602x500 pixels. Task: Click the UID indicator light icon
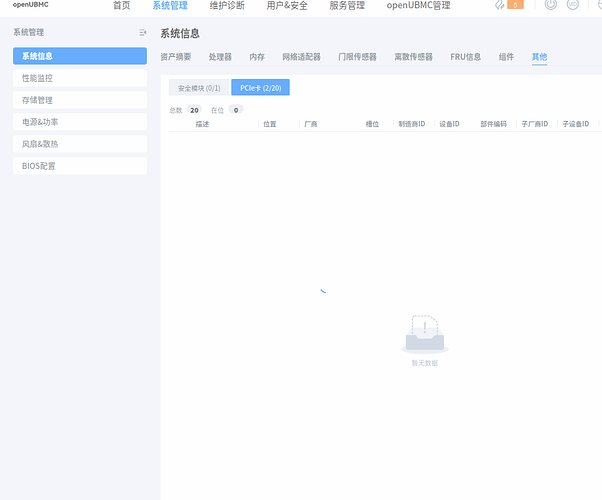[572, 5]
